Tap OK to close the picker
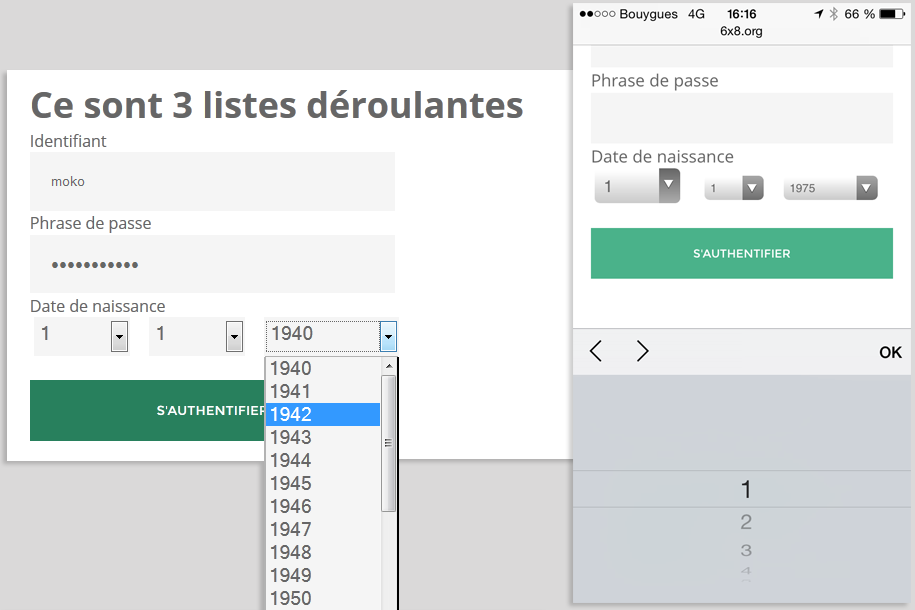Screen dimensions: 915x610 (x=889, y=352)
